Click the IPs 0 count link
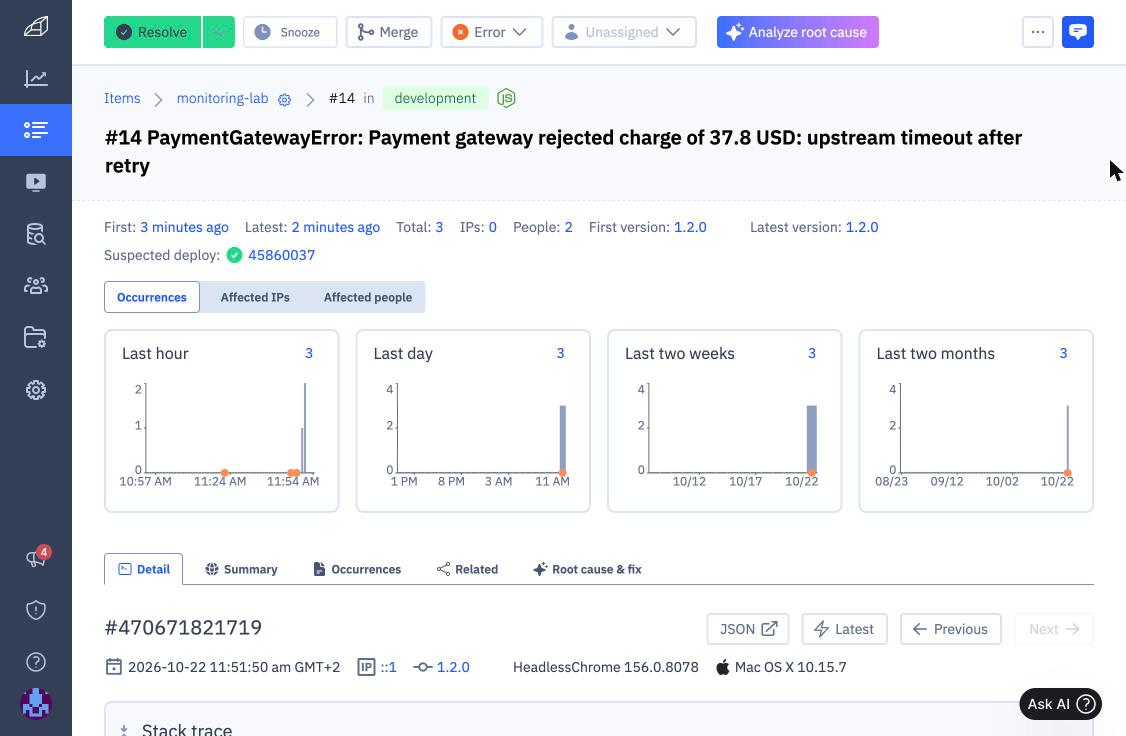 coord(493,228)
